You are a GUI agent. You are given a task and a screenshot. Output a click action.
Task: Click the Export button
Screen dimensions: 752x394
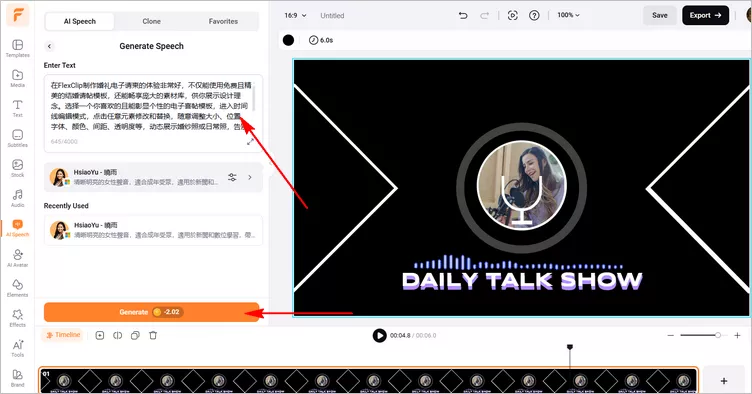click(705, 15)
